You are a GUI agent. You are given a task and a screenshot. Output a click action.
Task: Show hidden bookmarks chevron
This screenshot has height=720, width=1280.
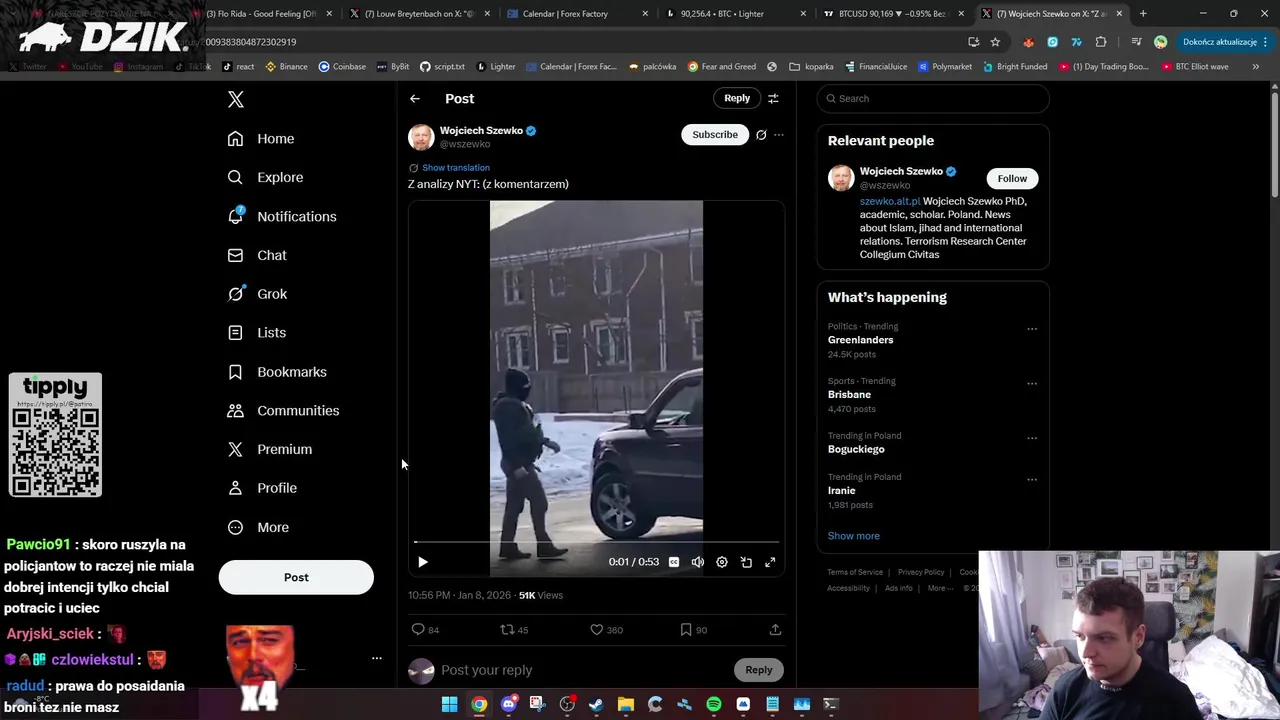pos(1255,66)
